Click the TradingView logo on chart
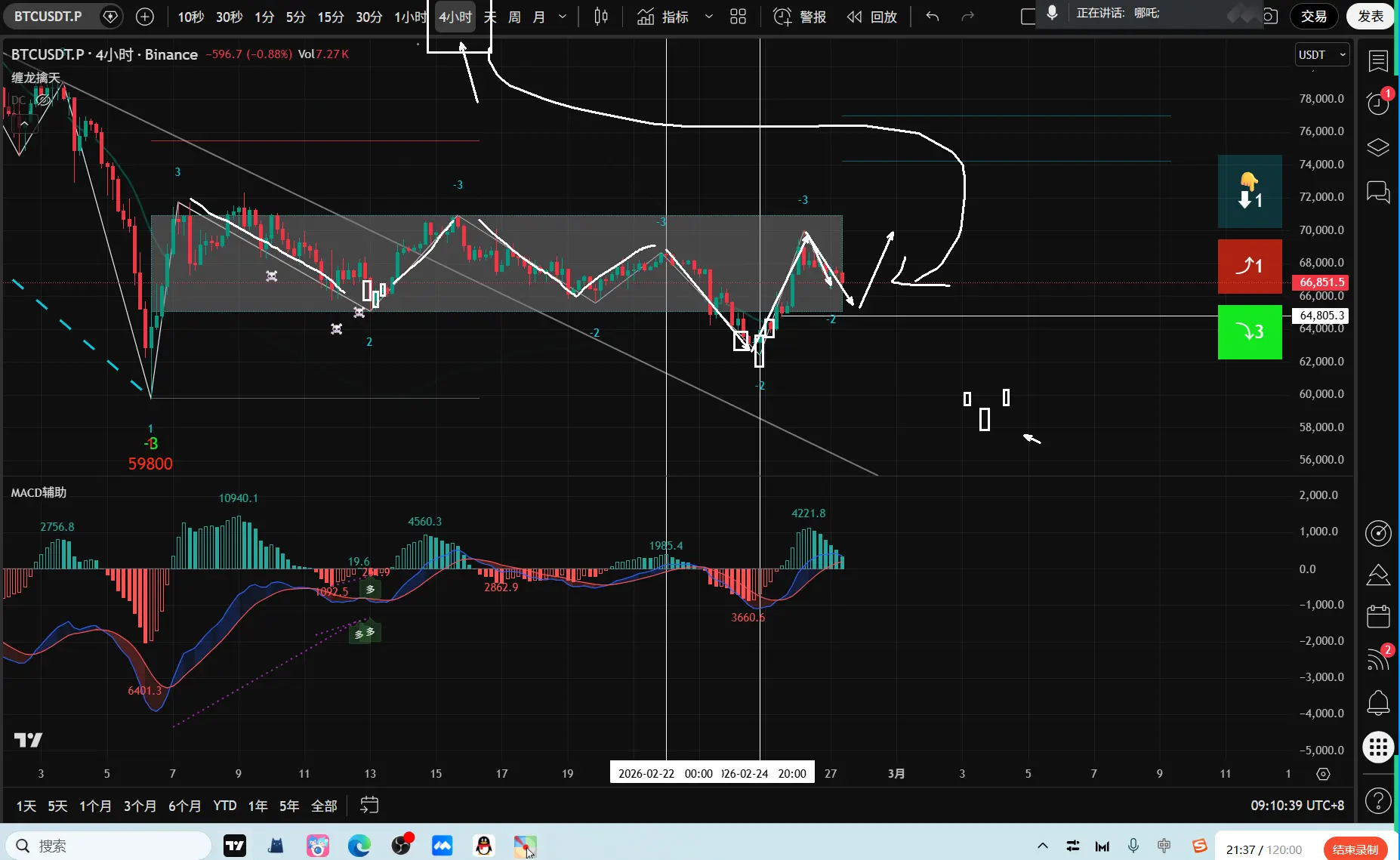The image size is (1400, 860). 29,740
